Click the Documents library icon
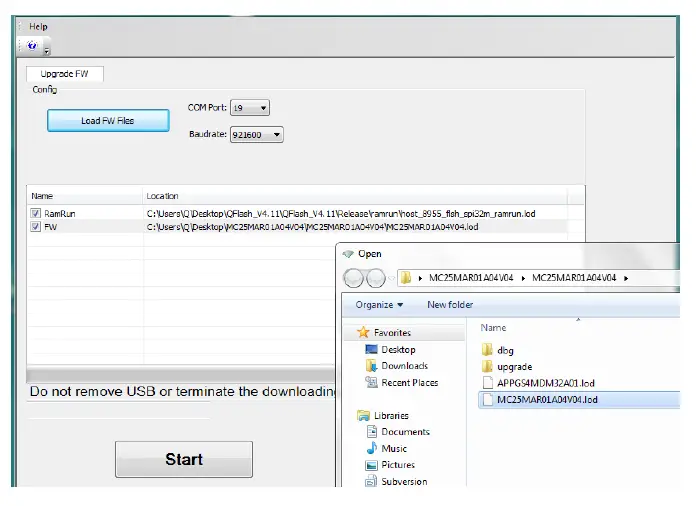 pos(372,431)
